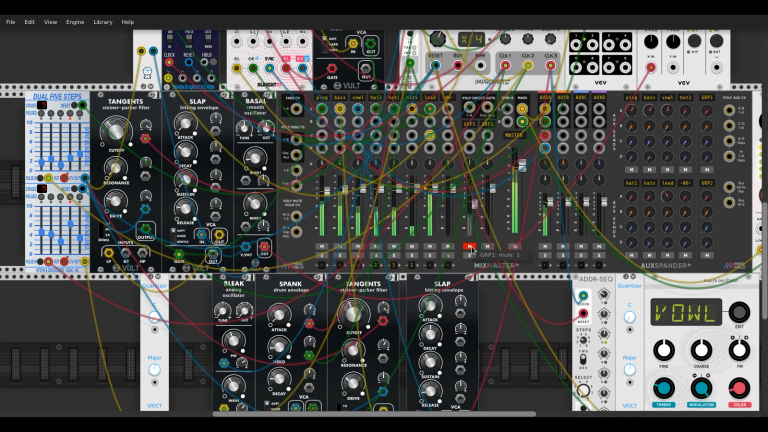Click the AUXA label on the MixMaster aux returns
Image resolution: width=768 pixels, height=432 pixels.
coord(545,97)
